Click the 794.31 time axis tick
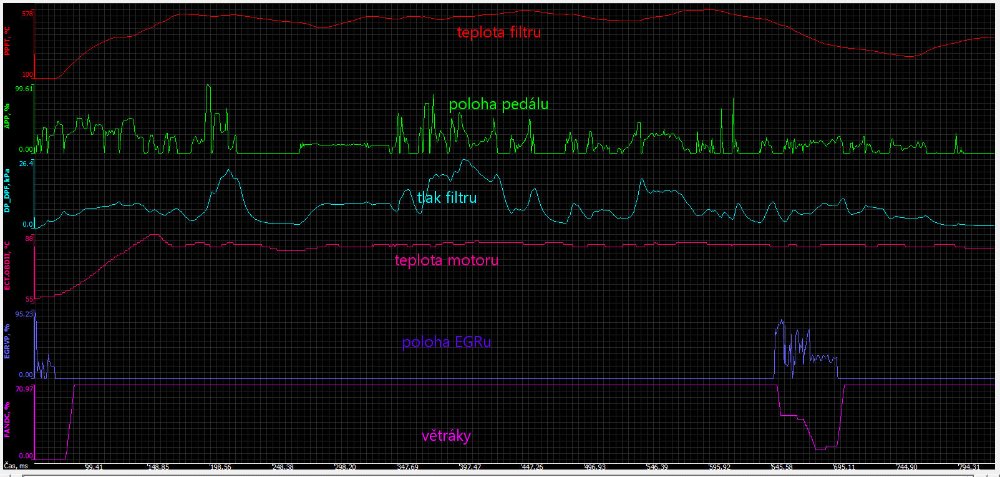1000x477 pixels. click(968, 466)
